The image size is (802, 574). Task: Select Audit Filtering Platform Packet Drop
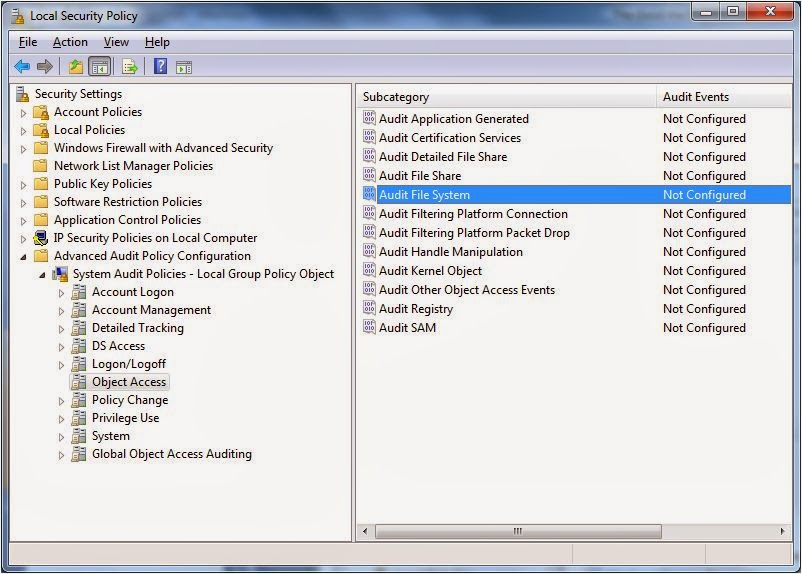[x=576, y=233]
